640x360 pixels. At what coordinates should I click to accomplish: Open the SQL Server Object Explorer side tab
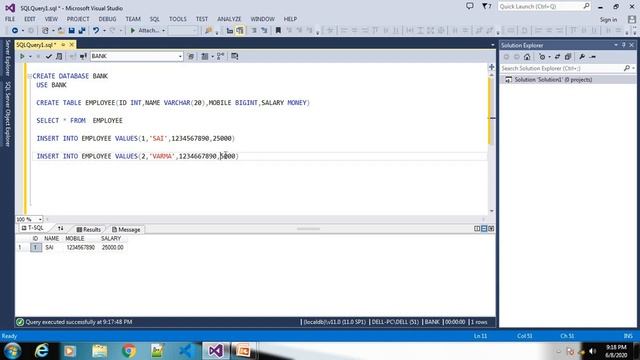7,114
